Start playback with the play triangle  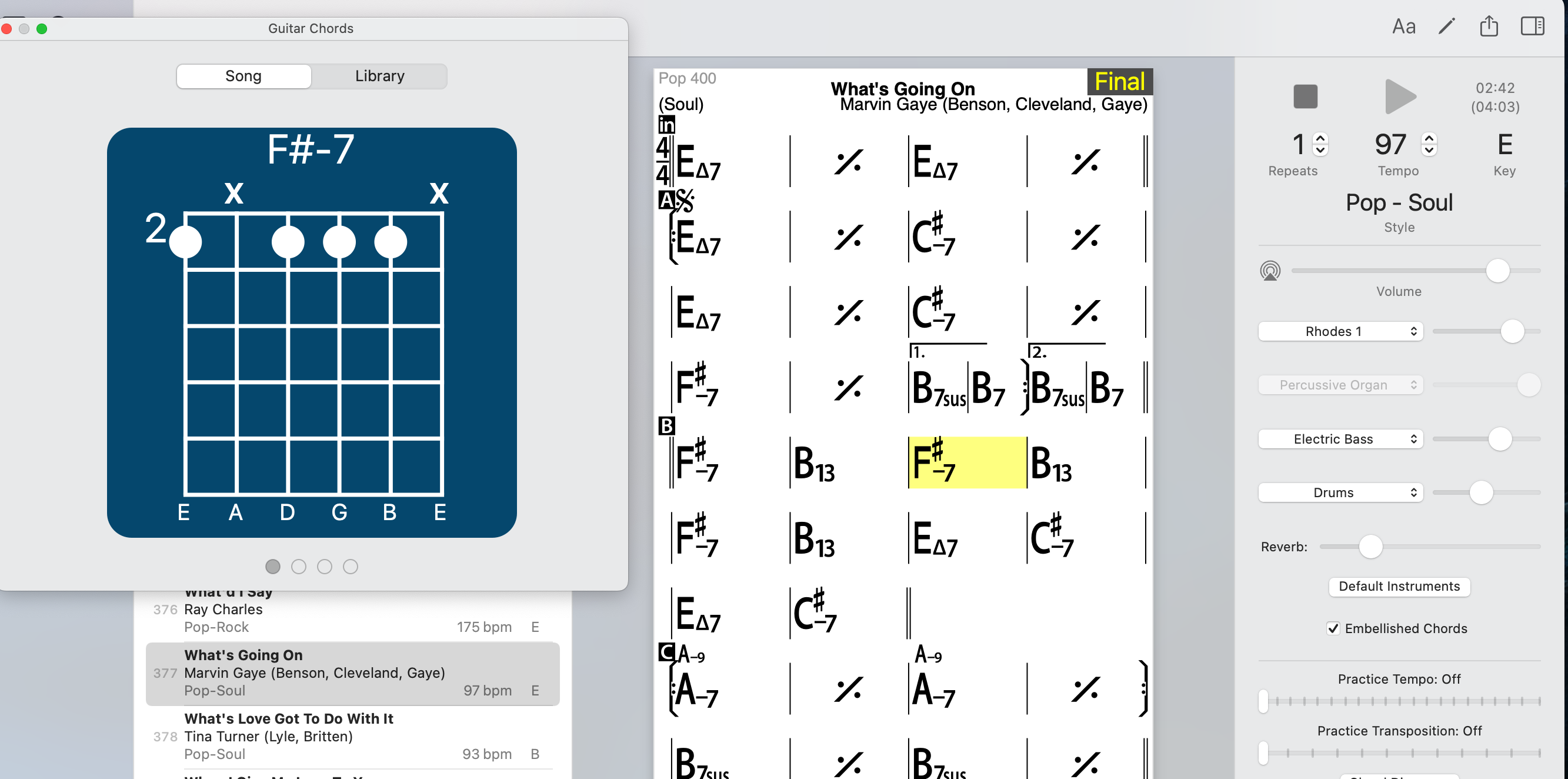(1399, 96)
